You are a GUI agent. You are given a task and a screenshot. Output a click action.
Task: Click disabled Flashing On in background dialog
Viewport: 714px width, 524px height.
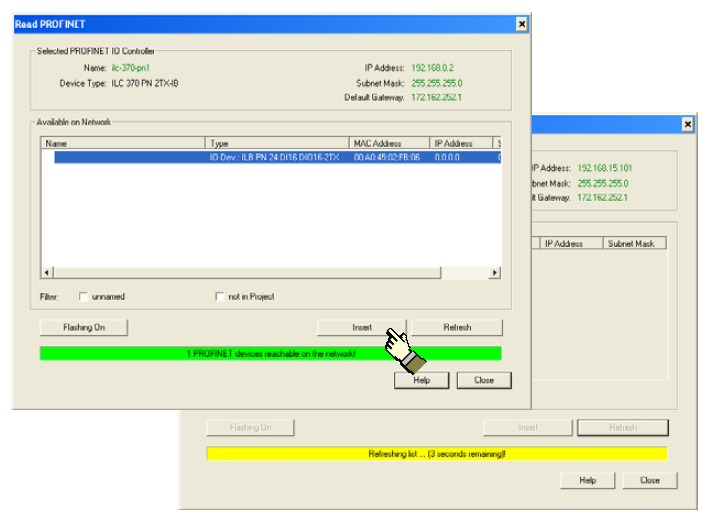tap(250, 427)
